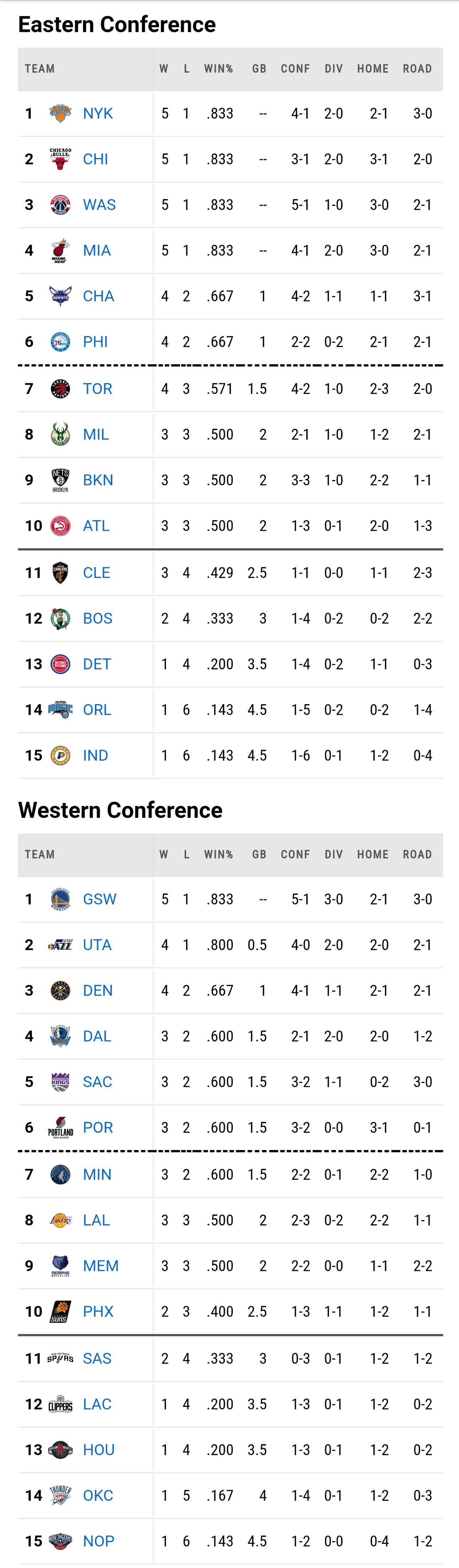This screenshot has width=459, height=1568.
Task: Click the Miami Heat logo
Action: pos(60,250)
